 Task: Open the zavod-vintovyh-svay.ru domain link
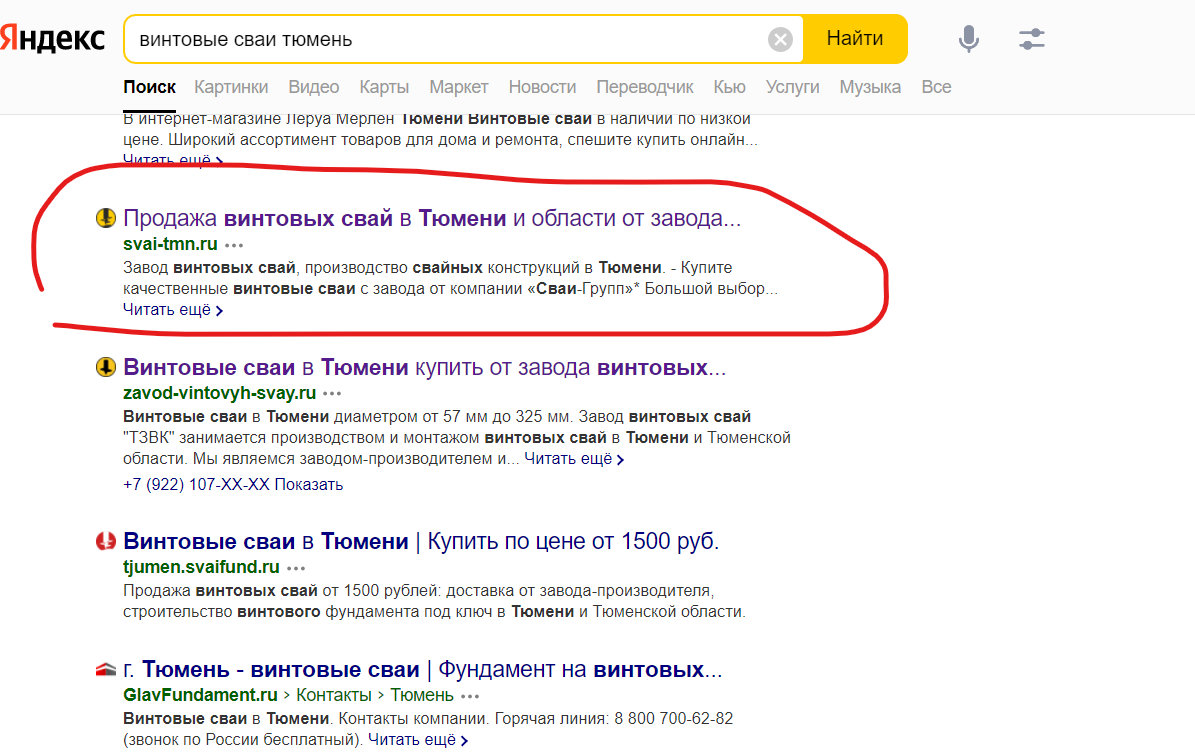click(x=219, y=392)
